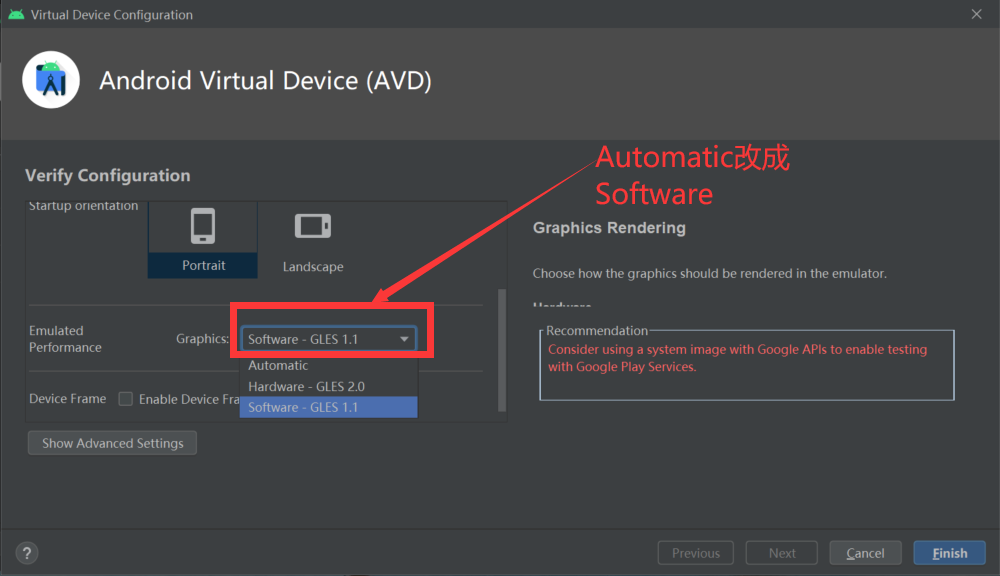Screen dimensions: 1000x576
Task: Click the Device Frame label
Action: [68, 399]
